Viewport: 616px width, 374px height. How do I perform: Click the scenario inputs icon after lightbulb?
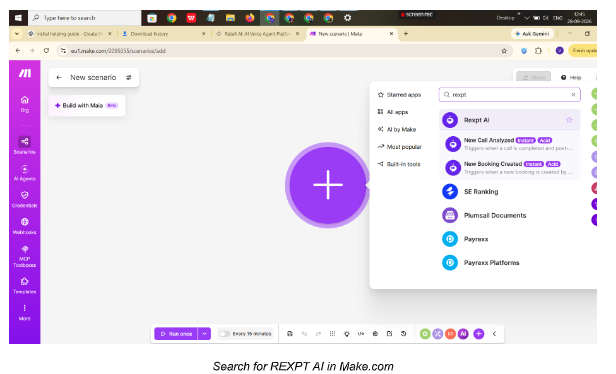pyautogui.click(x=361, y=334)
